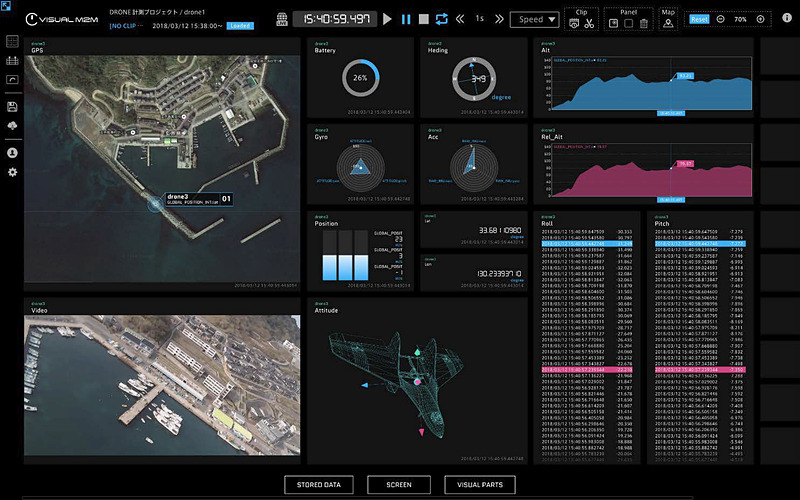The image size is (800, 500).
Task: Click the floppy disk save icon in sidebar
Action: 12,106
